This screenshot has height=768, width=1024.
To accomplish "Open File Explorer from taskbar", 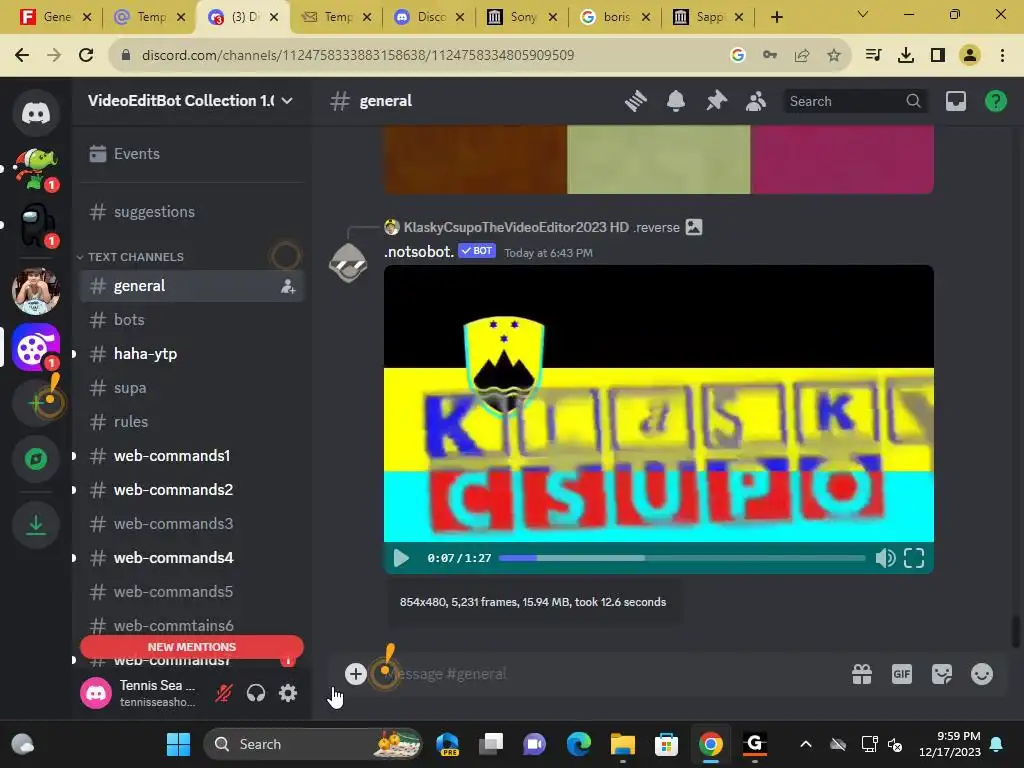I will coord(622,744).
